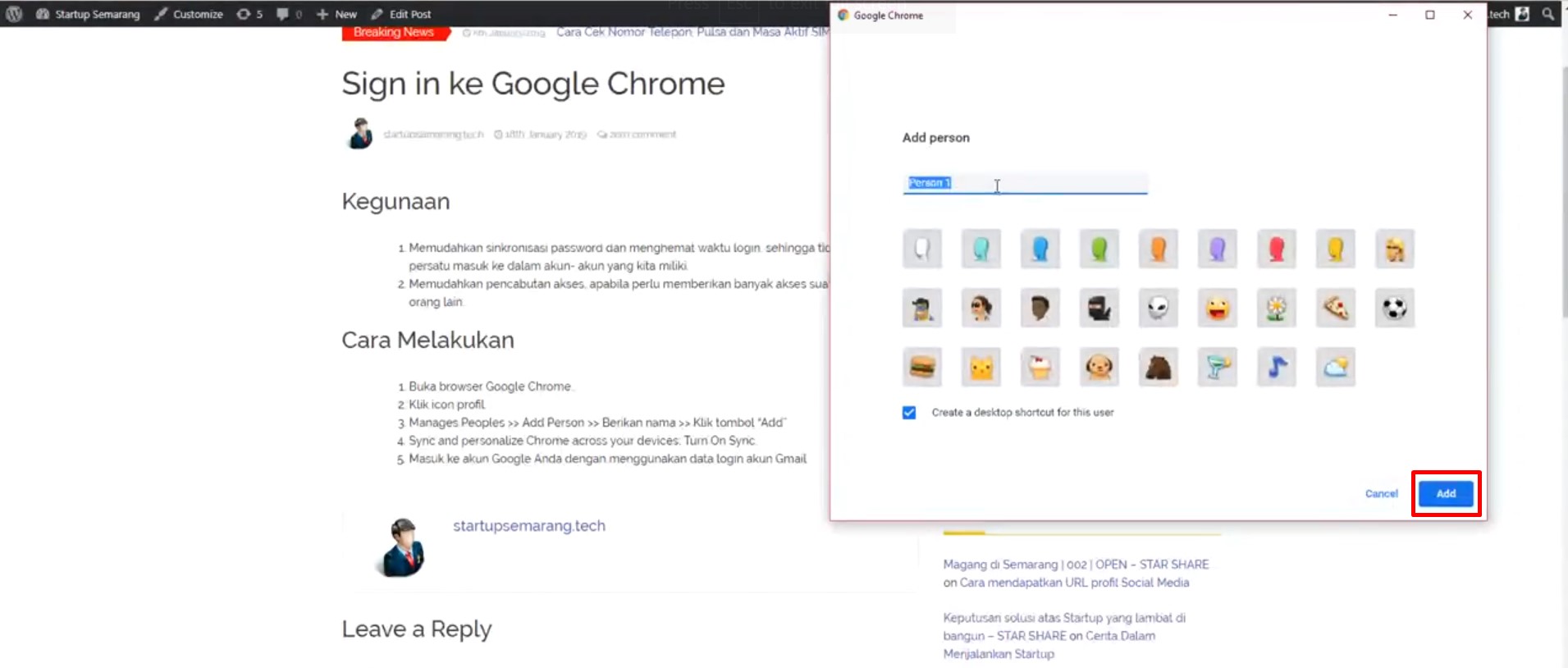This screenshot has height=668, width=1568.
Task: Click author box avatar image
Action: (402, 547)
